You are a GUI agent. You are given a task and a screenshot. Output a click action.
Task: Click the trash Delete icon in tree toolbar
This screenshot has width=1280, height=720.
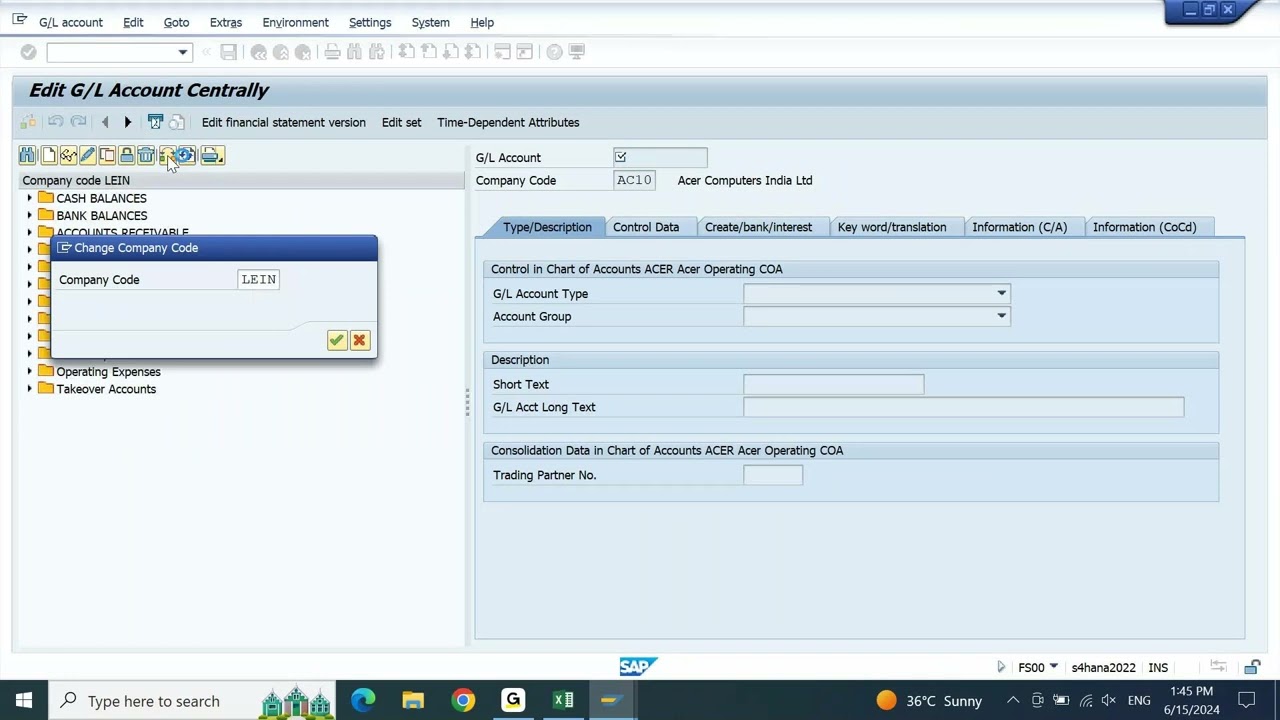click(x=146, y=155)
